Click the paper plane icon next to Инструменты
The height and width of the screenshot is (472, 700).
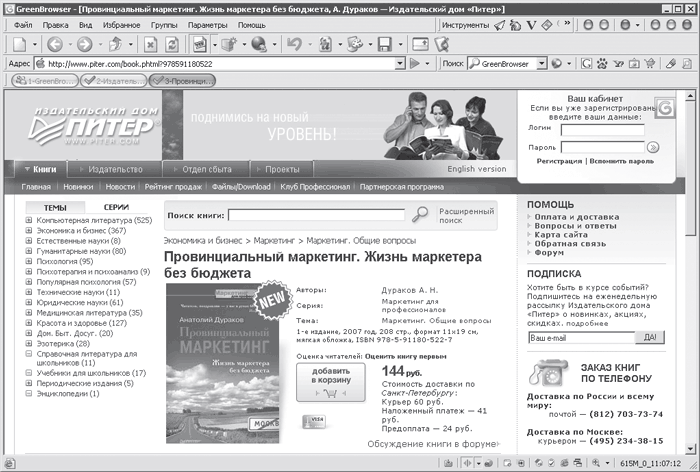[500, 25]
